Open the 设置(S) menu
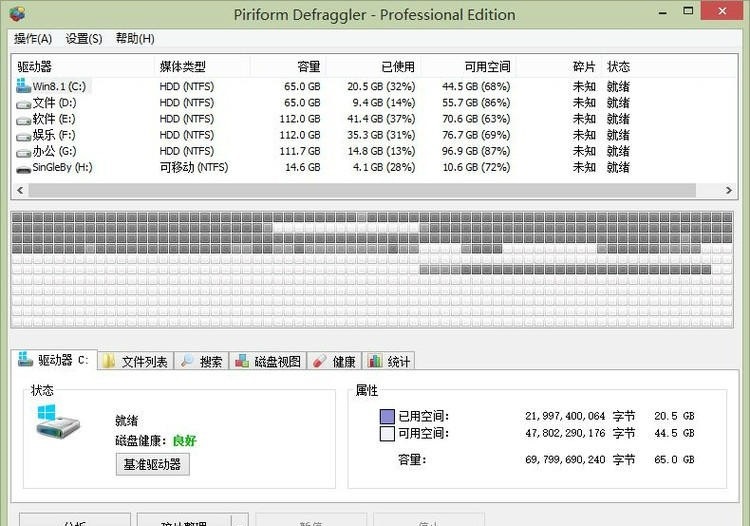The width and height of the screenshot is (750, 526). [x=84, y=39]
